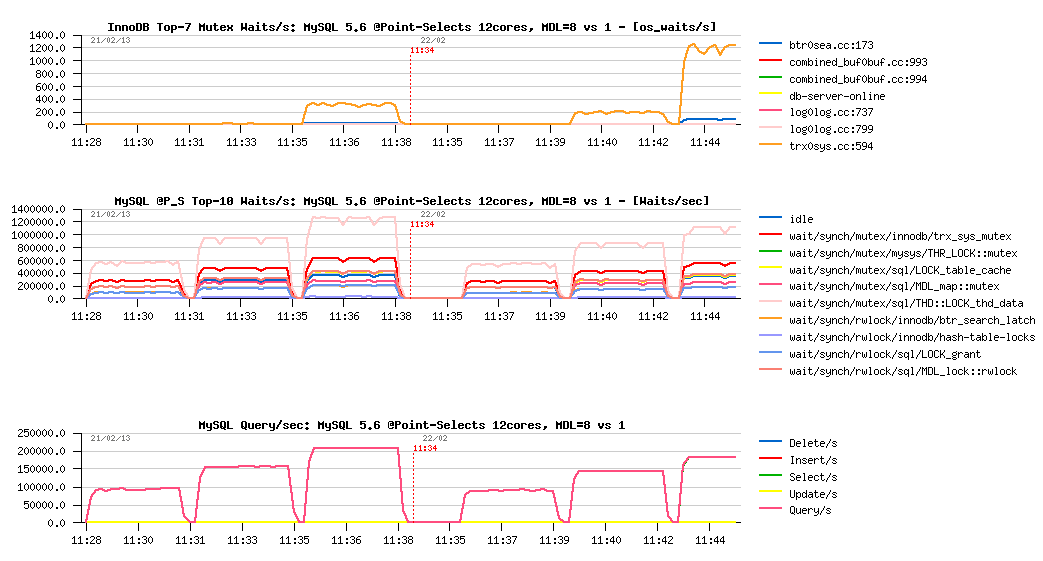
Task: Click the red 11:34 marker in P_S Waits chart
Action: pos(422,224)
